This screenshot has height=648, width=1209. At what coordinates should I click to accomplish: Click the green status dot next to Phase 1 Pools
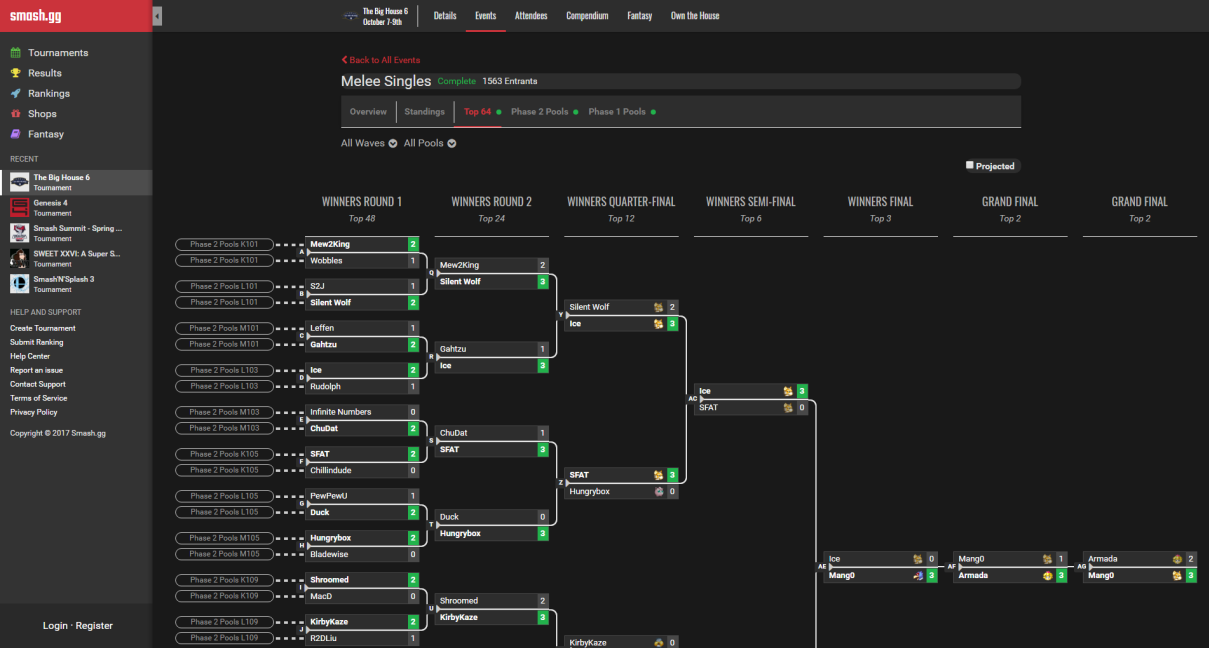tap(653, 112)
